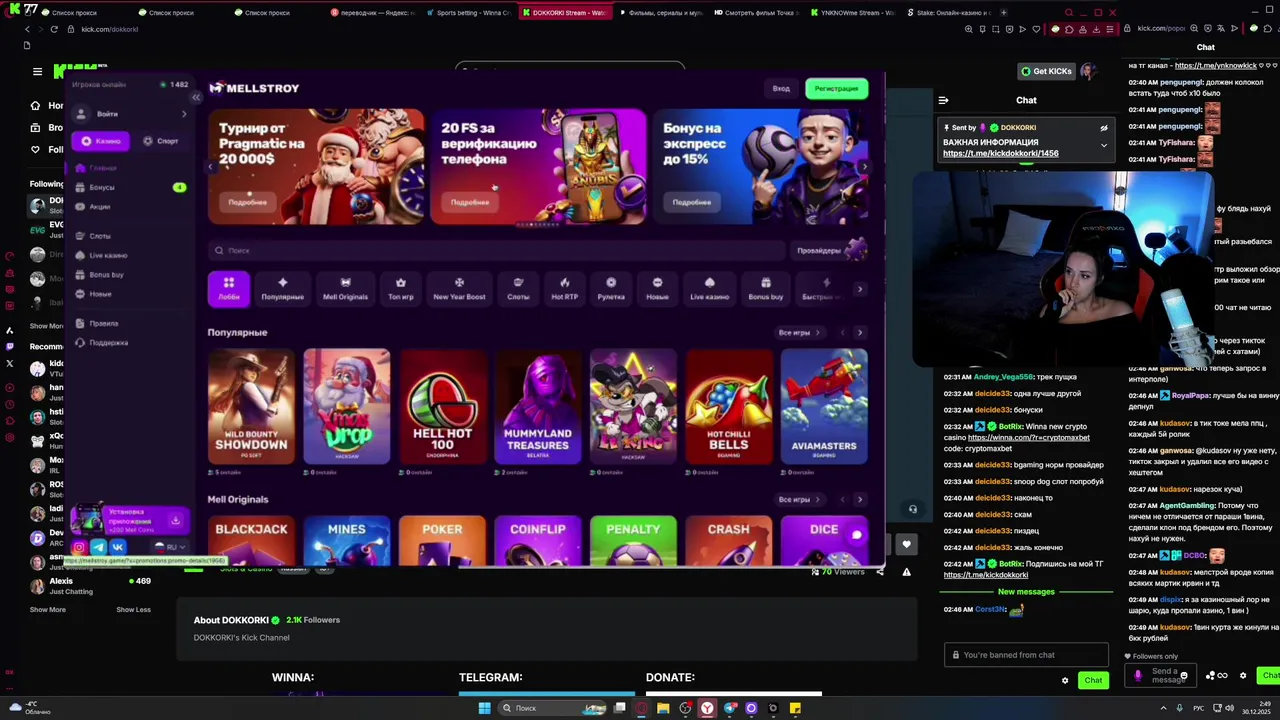Open winna.com link in BotRix message
The image size is (1280, 720).
1028,437
